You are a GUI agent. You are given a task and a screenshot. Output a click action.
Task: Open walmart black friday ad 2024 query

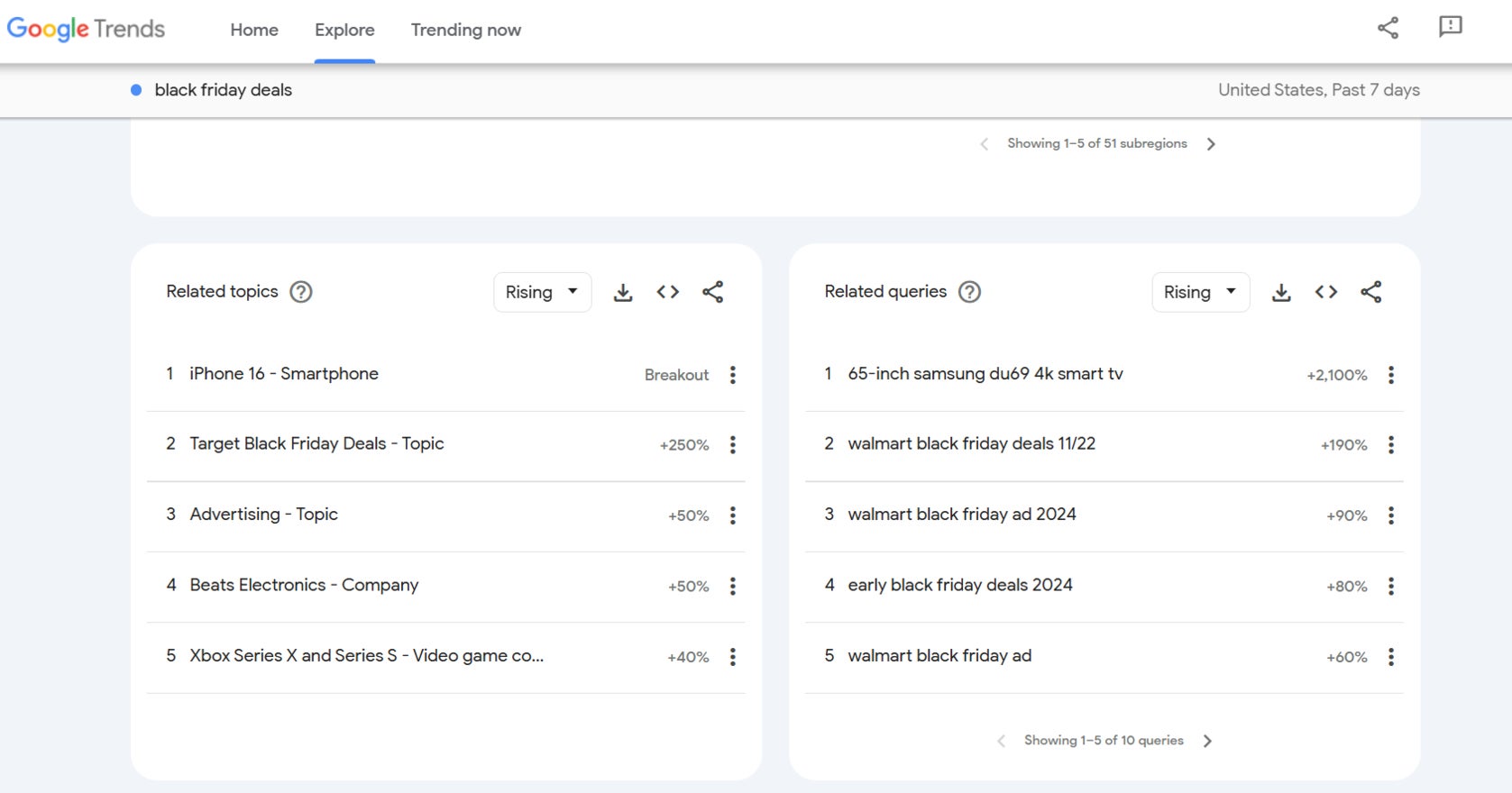(962, 515)
